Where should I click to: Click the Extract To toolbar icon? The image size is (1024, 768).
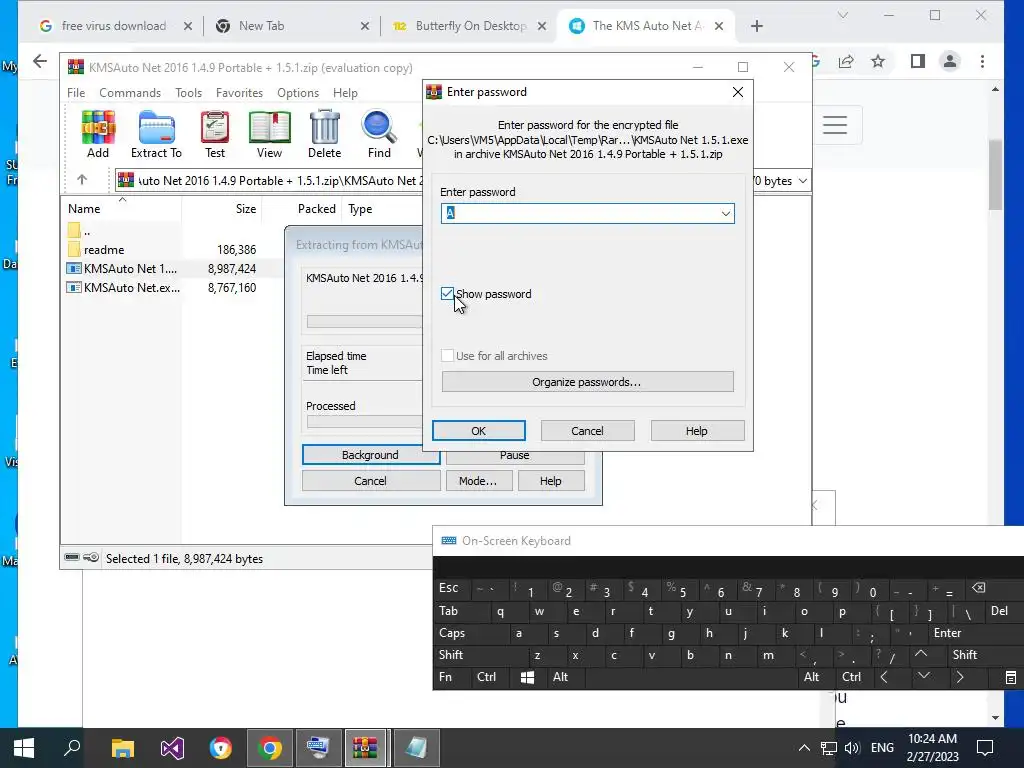(x=156, y=134)
